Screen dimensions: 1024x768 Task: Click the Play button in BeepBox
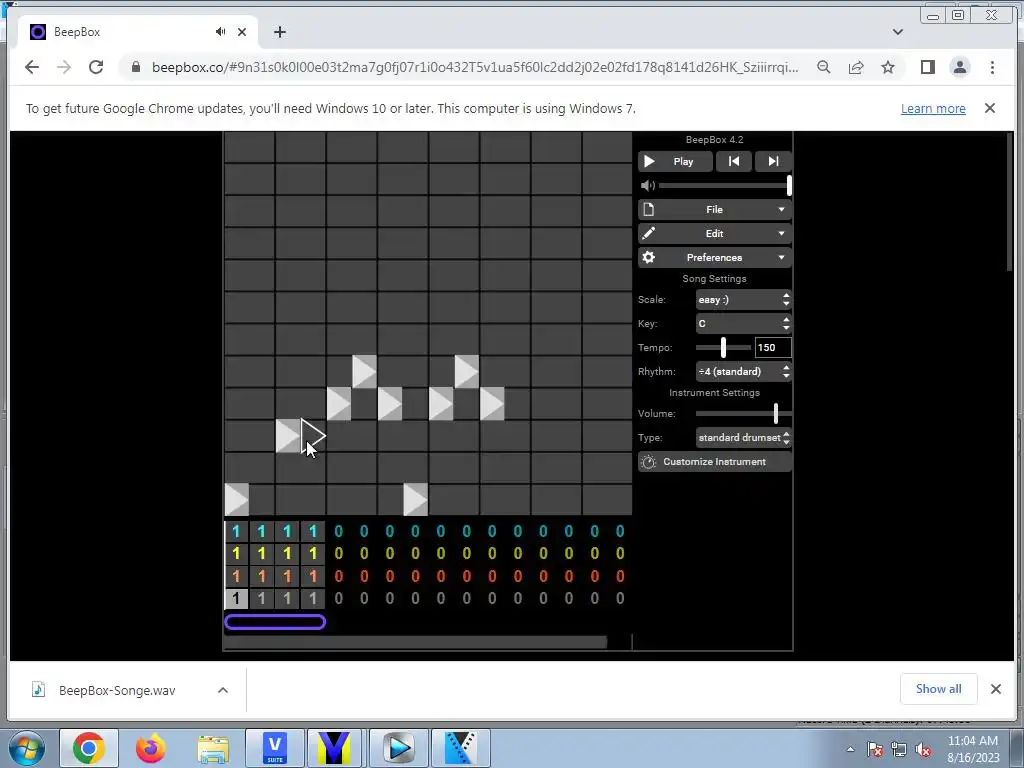[x=675, y=161]
